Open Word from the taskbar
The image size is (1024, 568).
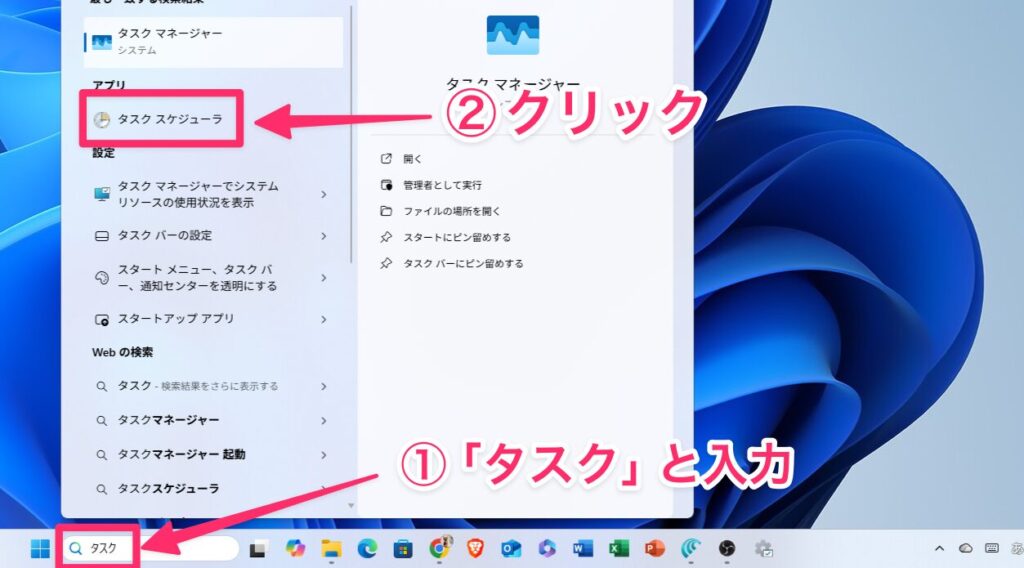click(583, 548)
